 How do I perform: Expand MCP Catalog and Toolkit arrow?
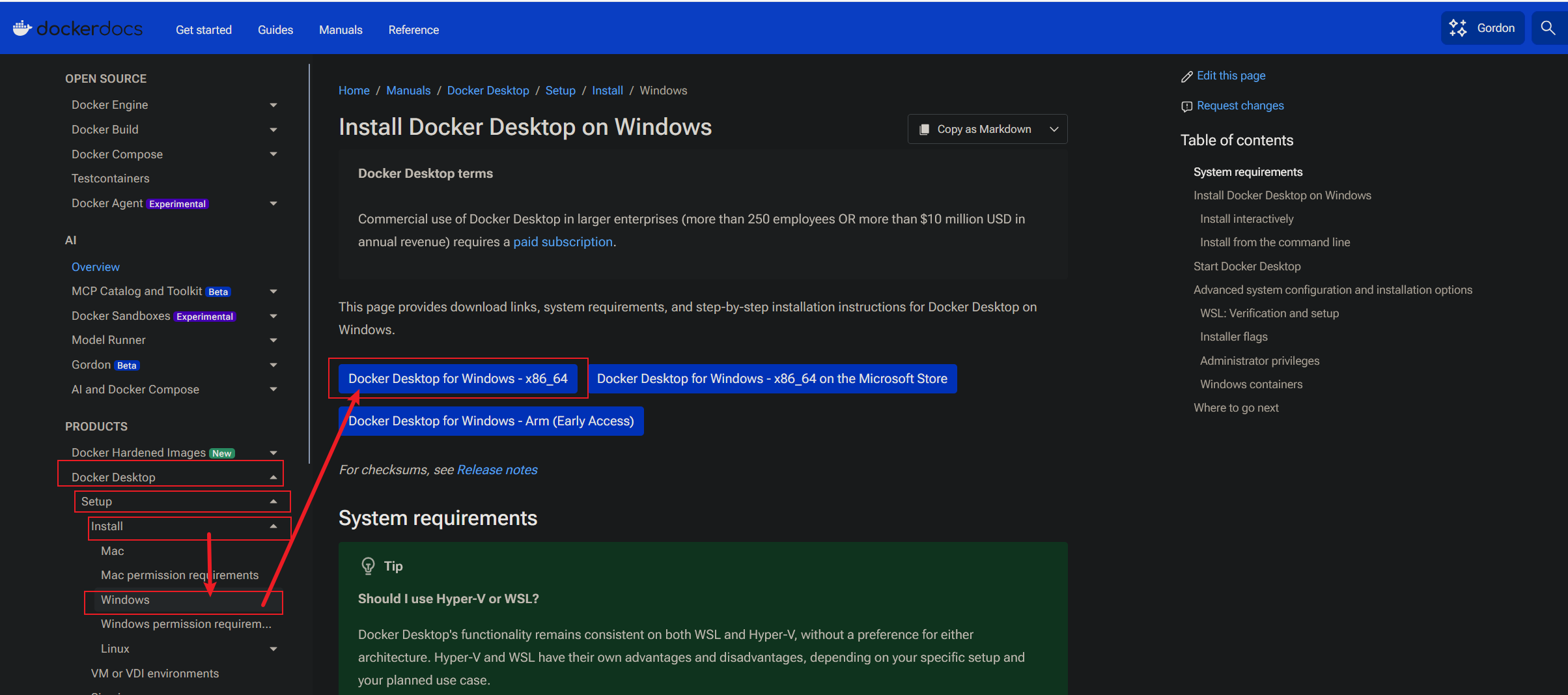click(x=273, y=291)
